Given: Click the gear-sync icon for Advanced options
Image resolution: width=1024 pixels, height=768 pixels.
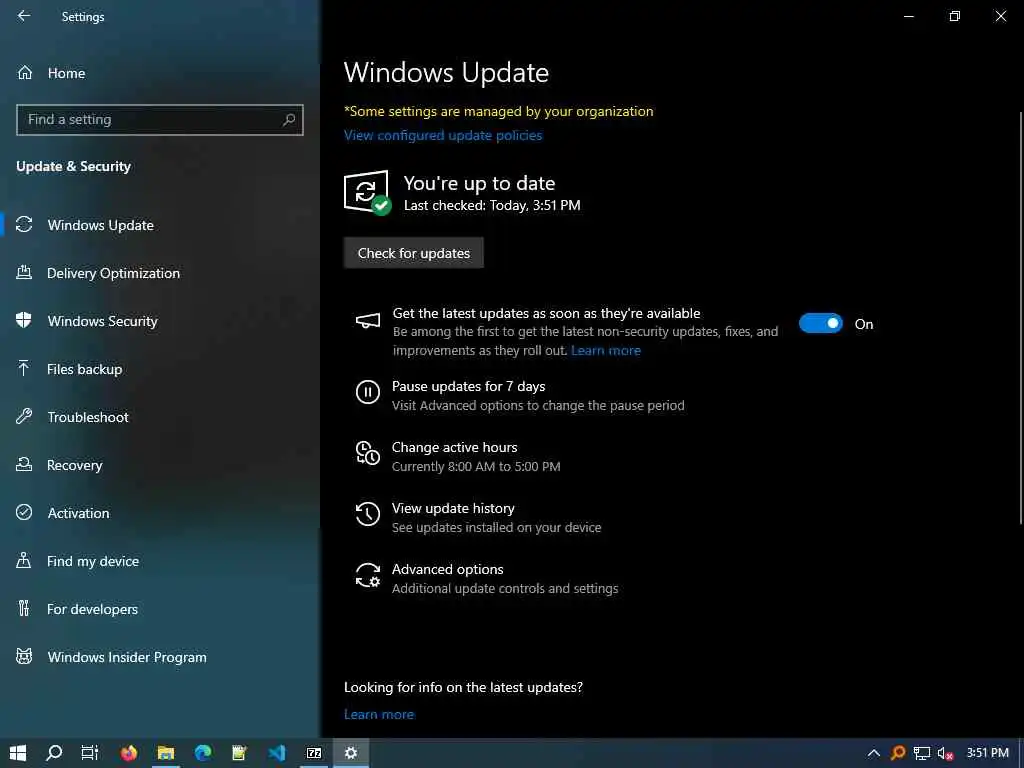Looking at the screenshot, I should (368, 575).
